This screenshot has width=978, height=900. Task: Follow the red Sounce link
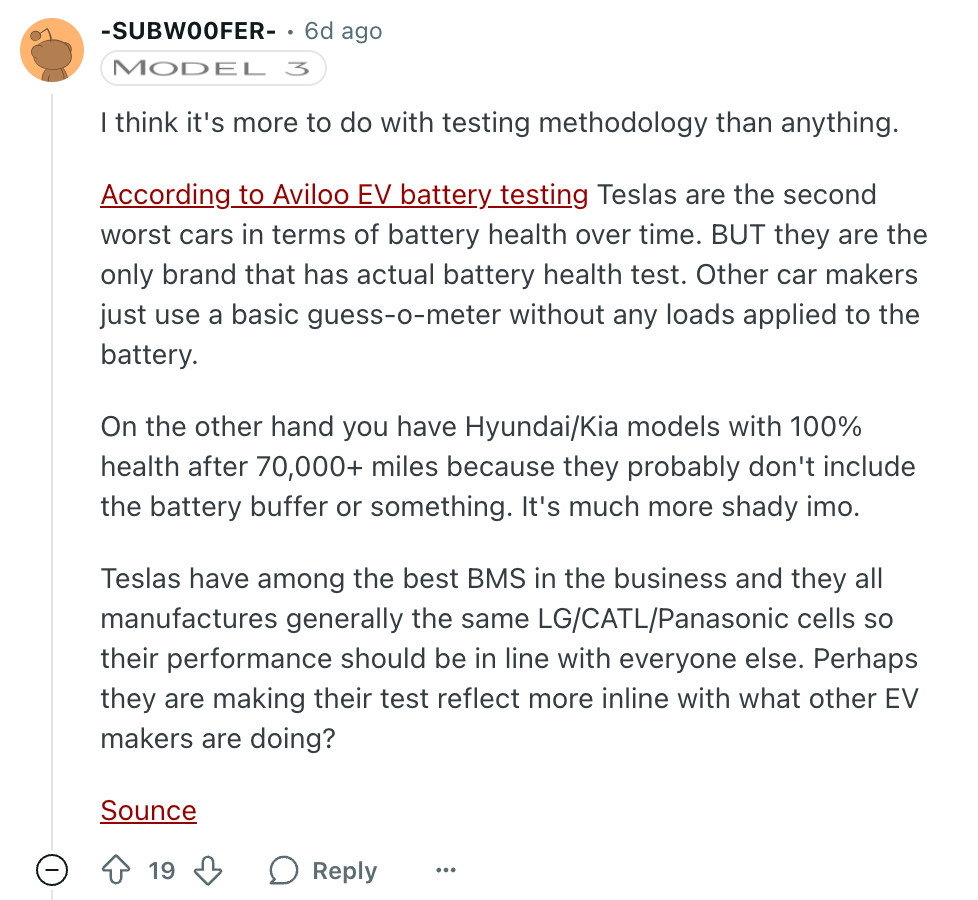(148, 810)
